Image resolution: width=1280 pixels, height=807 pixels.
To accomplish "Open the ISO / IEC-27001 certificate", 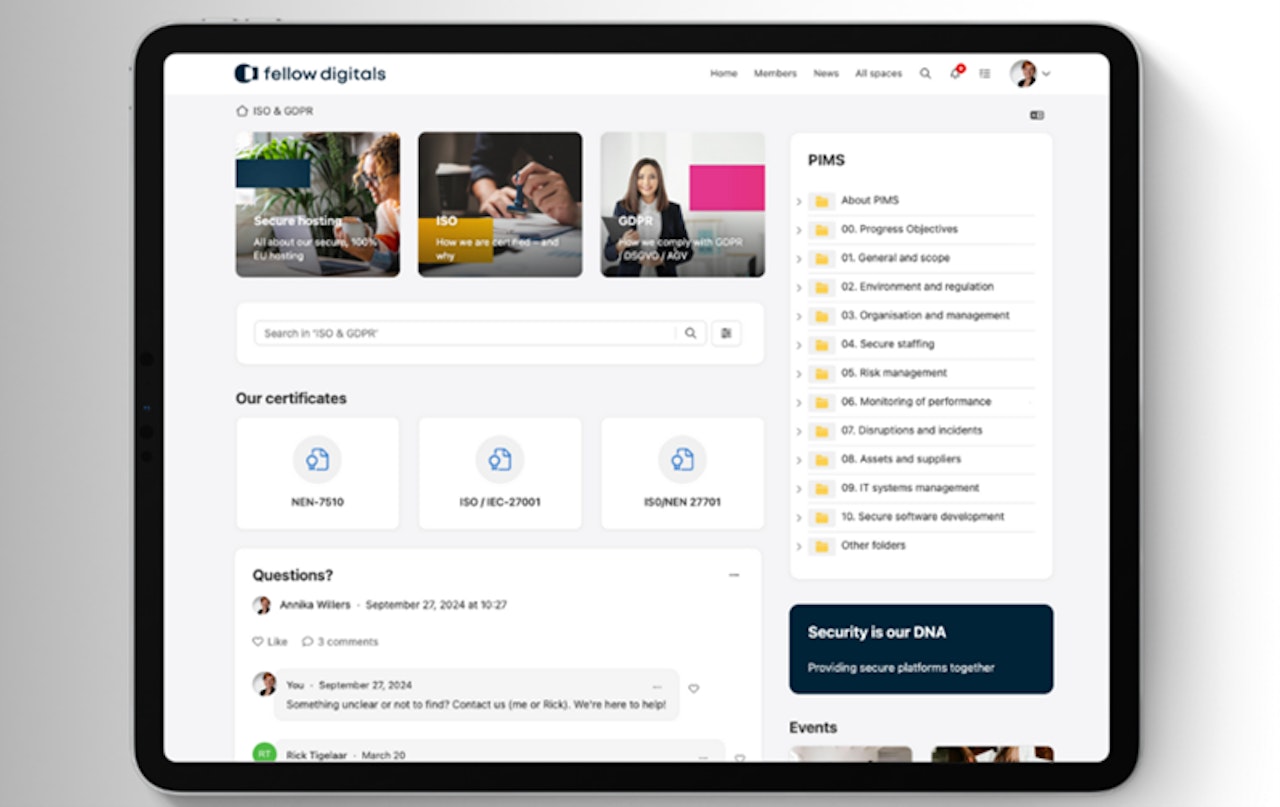I will click(x=500, y=473).
